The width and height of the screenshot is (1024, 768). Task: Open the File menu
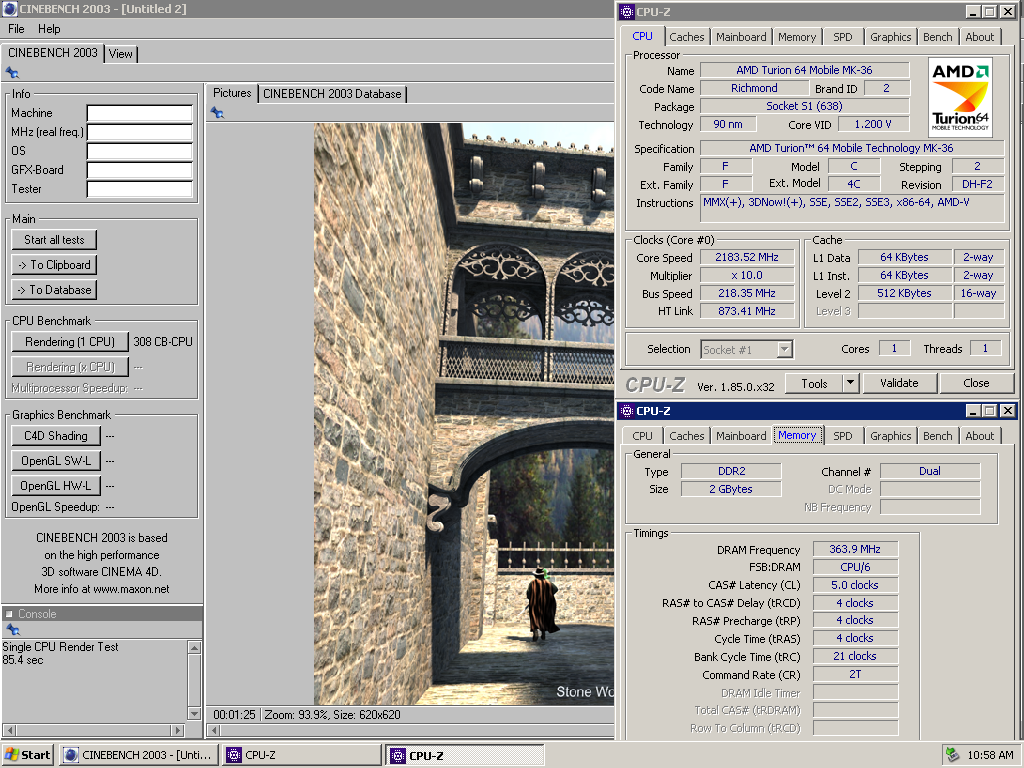16,29
